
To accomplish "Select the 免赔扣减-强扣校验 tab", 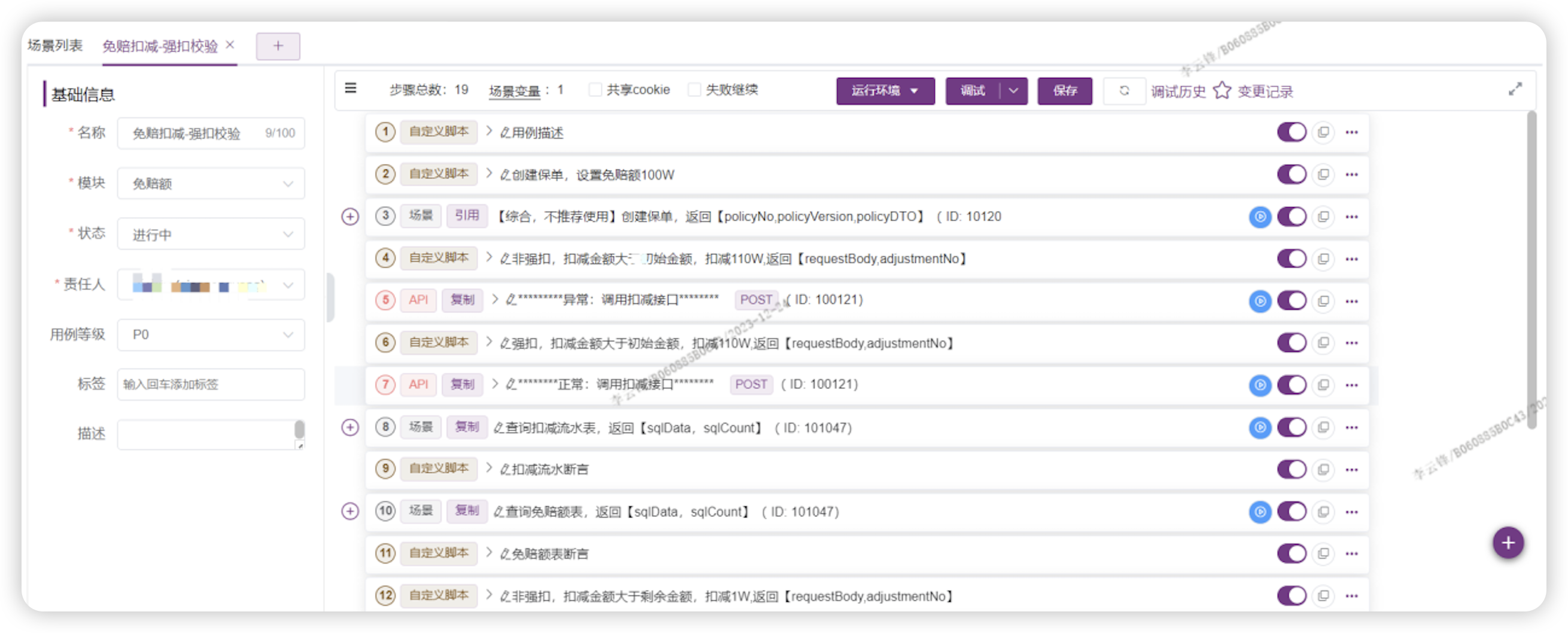I will tap(160, 46).
